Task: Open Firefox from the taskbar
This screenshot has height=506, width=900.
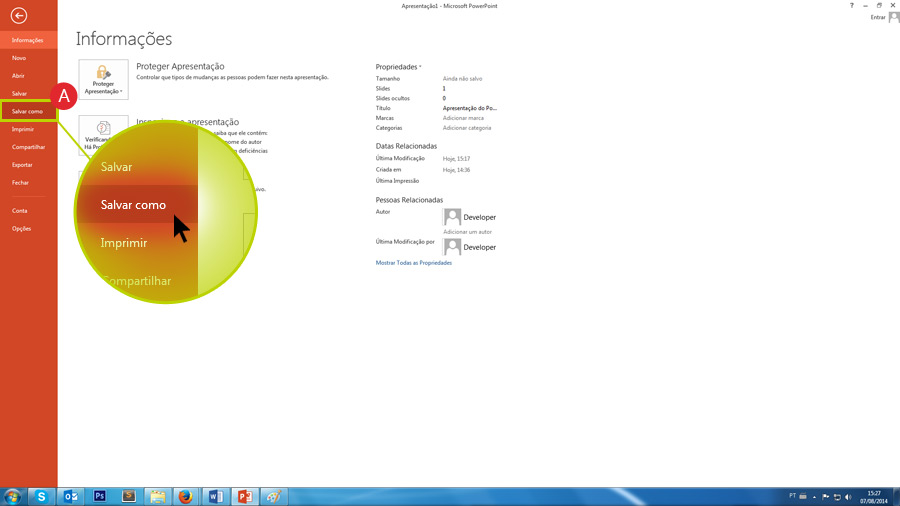Action: (186, 496)
